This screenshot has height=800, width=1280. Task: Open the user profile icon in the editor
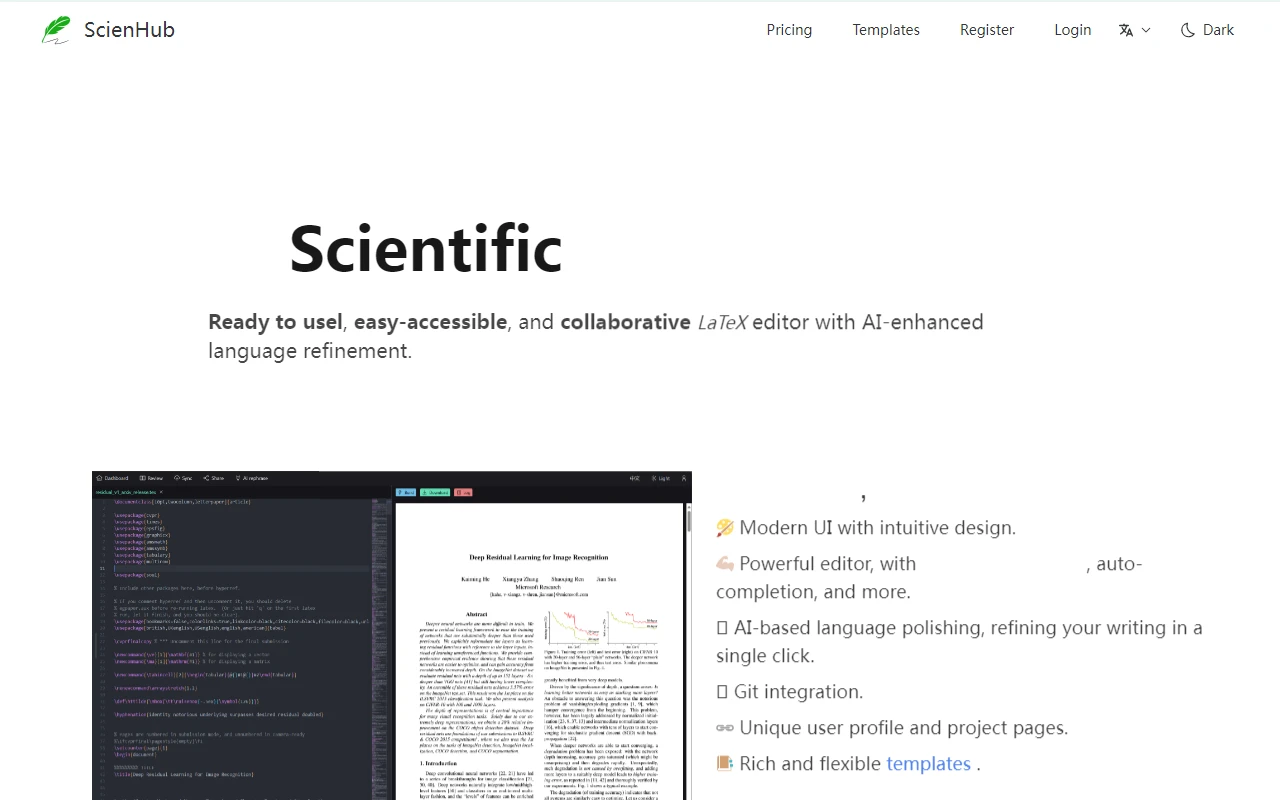(685, 478)
